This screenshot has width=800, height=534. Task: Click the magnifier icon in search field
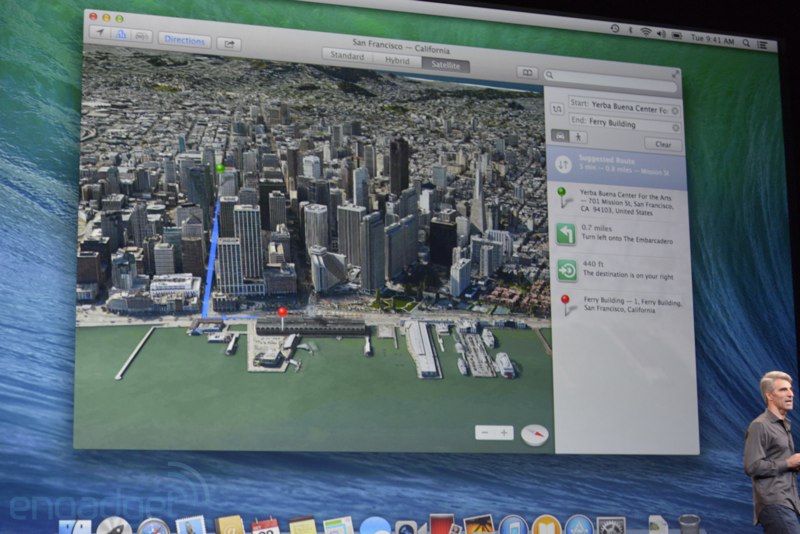coord(549,74)
